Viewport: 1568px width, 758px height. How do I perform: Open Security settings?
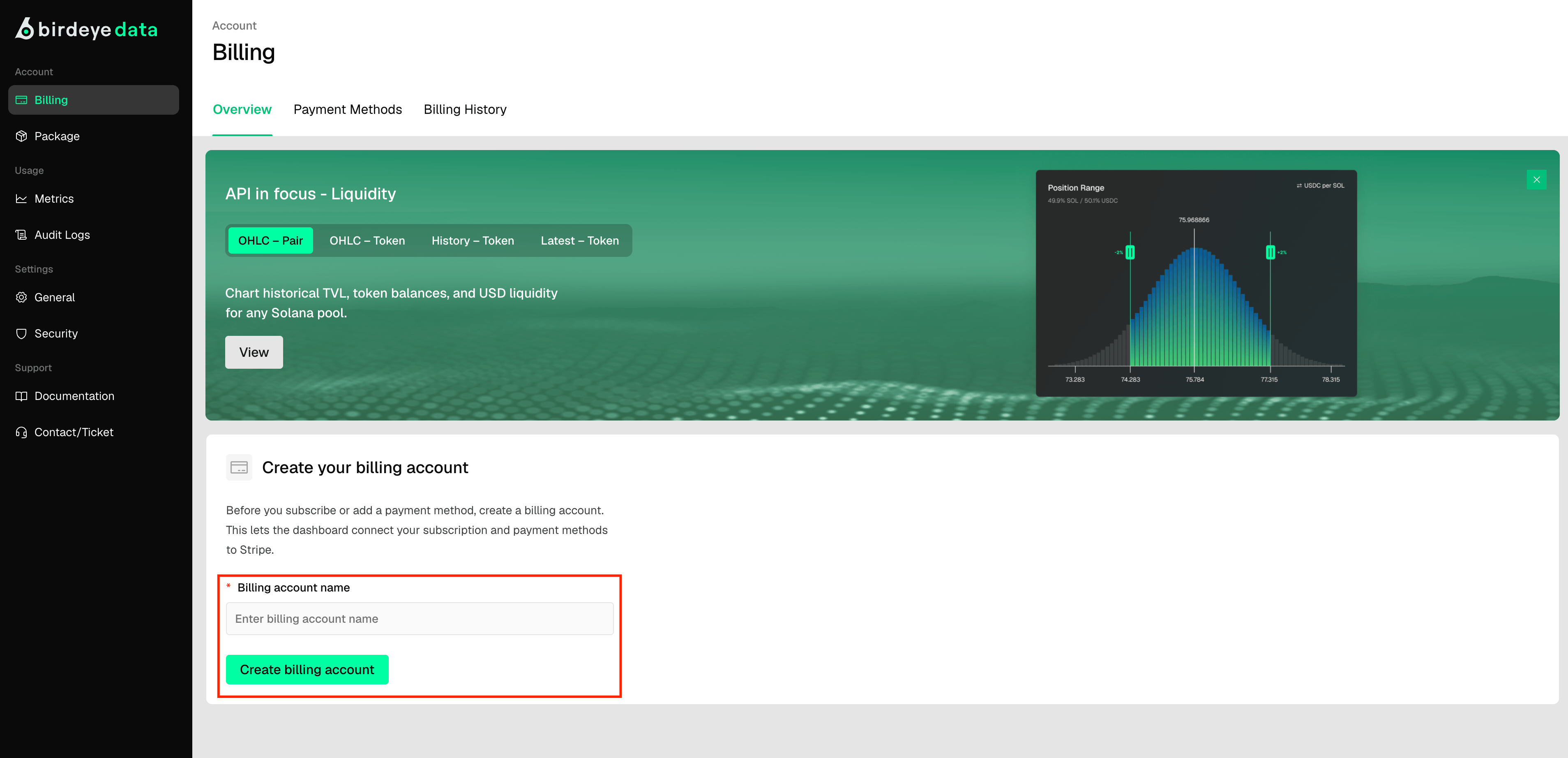pos(93,334)
